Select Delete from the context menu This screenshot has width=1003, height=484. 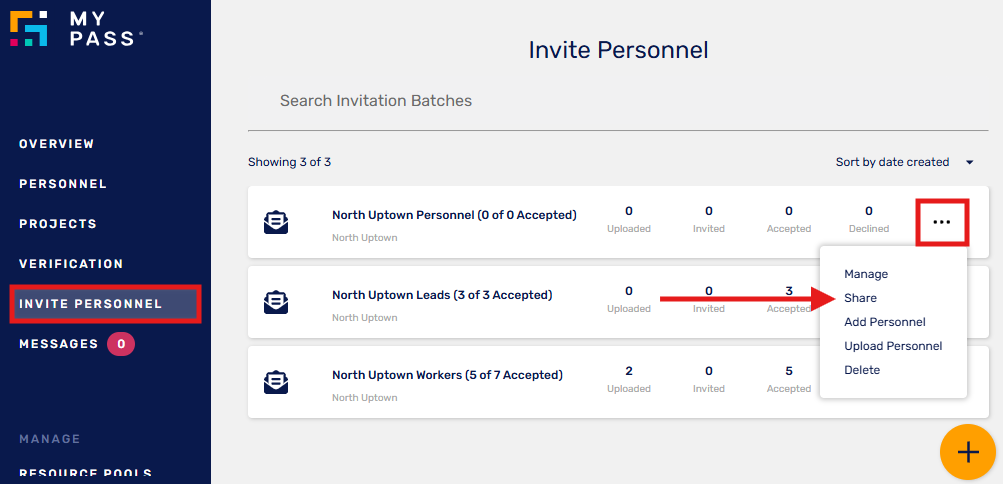[x=862, y=370]
